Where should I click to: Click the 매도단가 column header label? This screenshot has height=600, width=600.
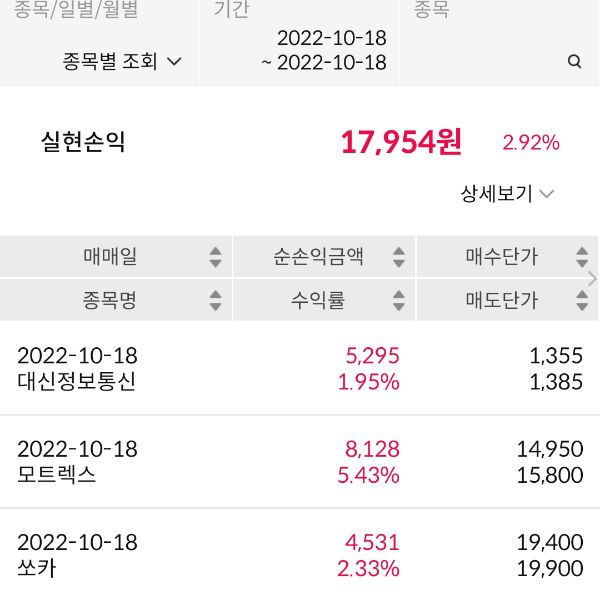point(501,300)
